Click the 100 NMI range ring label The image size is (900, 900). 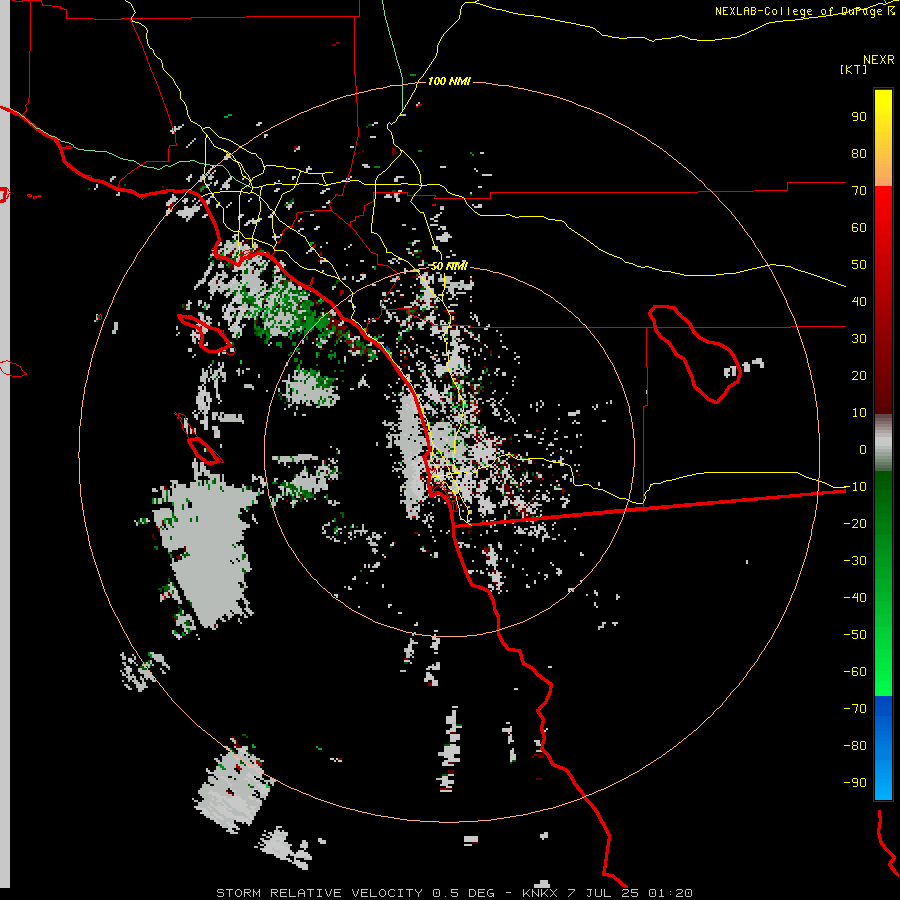pos(449,81)
